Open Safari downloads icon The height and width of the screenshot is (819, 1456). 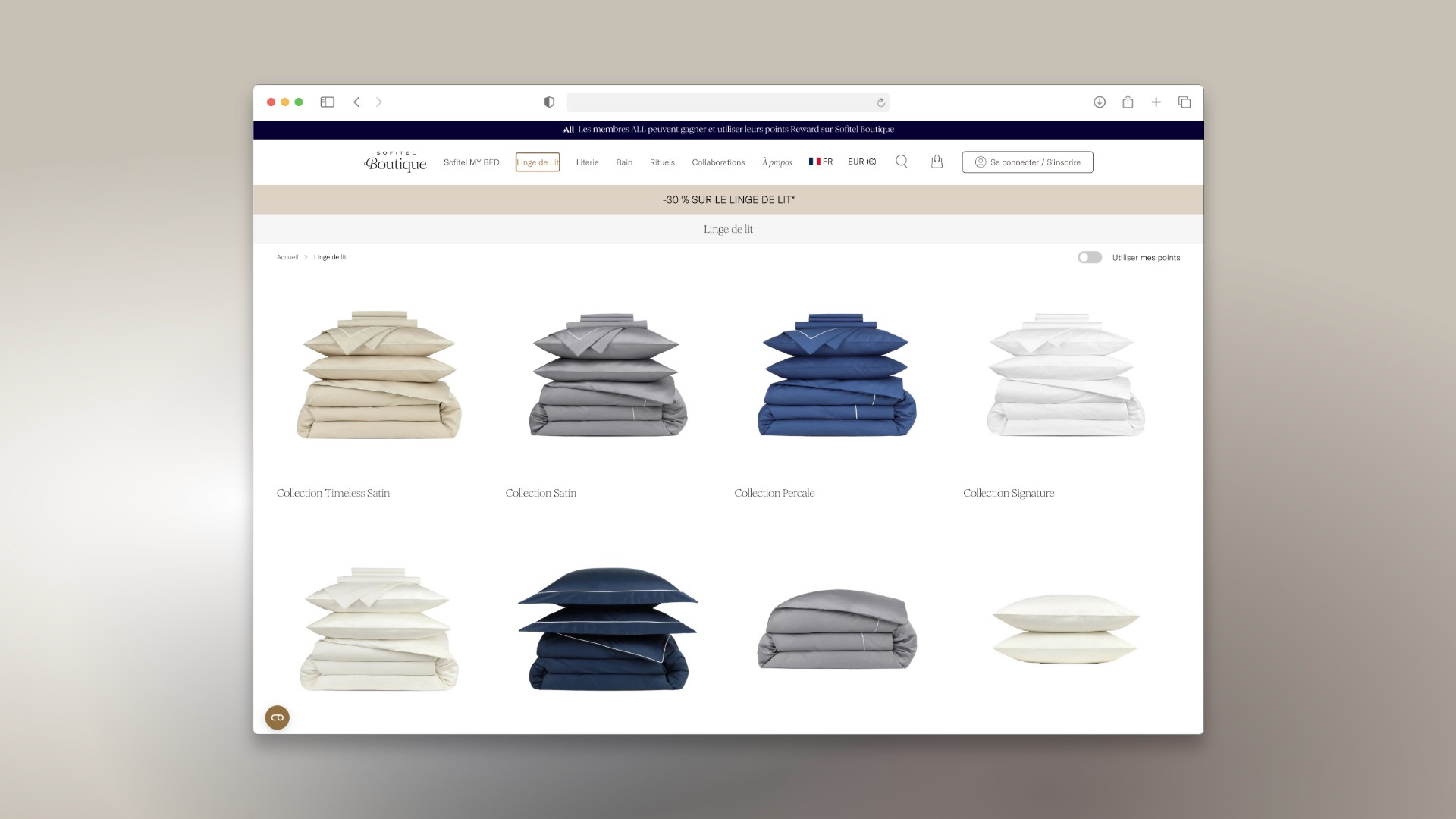[1099, 102]
